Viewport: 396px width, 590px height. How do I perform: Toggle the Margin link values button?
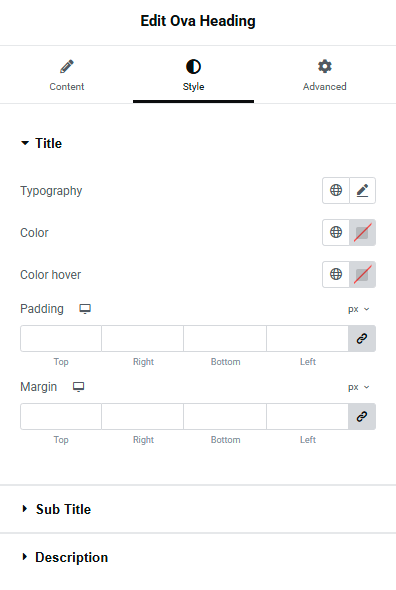[x=362, y=417]
